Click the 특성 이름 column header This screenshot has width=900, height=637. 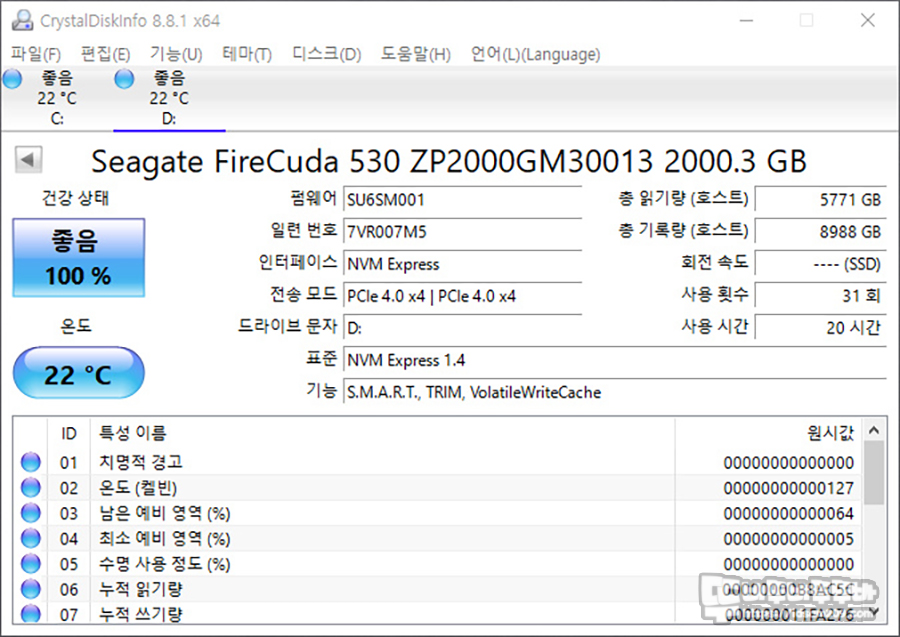click(x=382, y=433)
